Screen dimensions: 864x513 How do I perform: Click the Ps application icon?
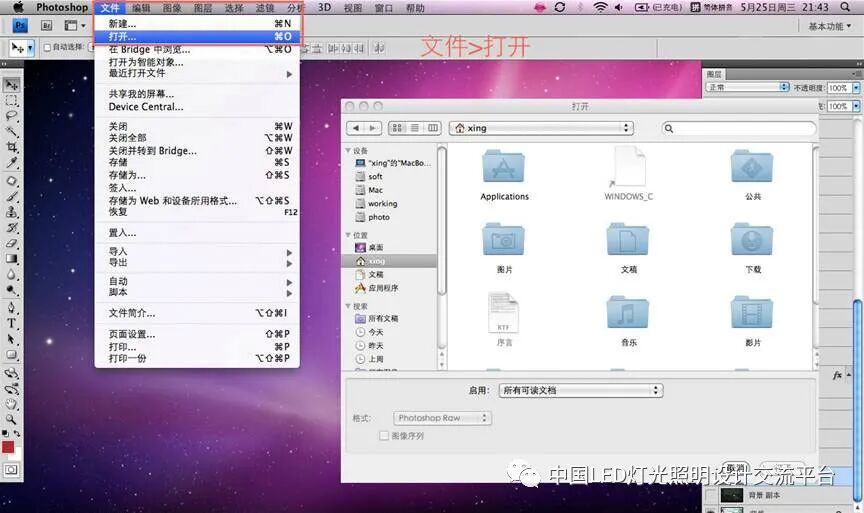tap(20, 25)
